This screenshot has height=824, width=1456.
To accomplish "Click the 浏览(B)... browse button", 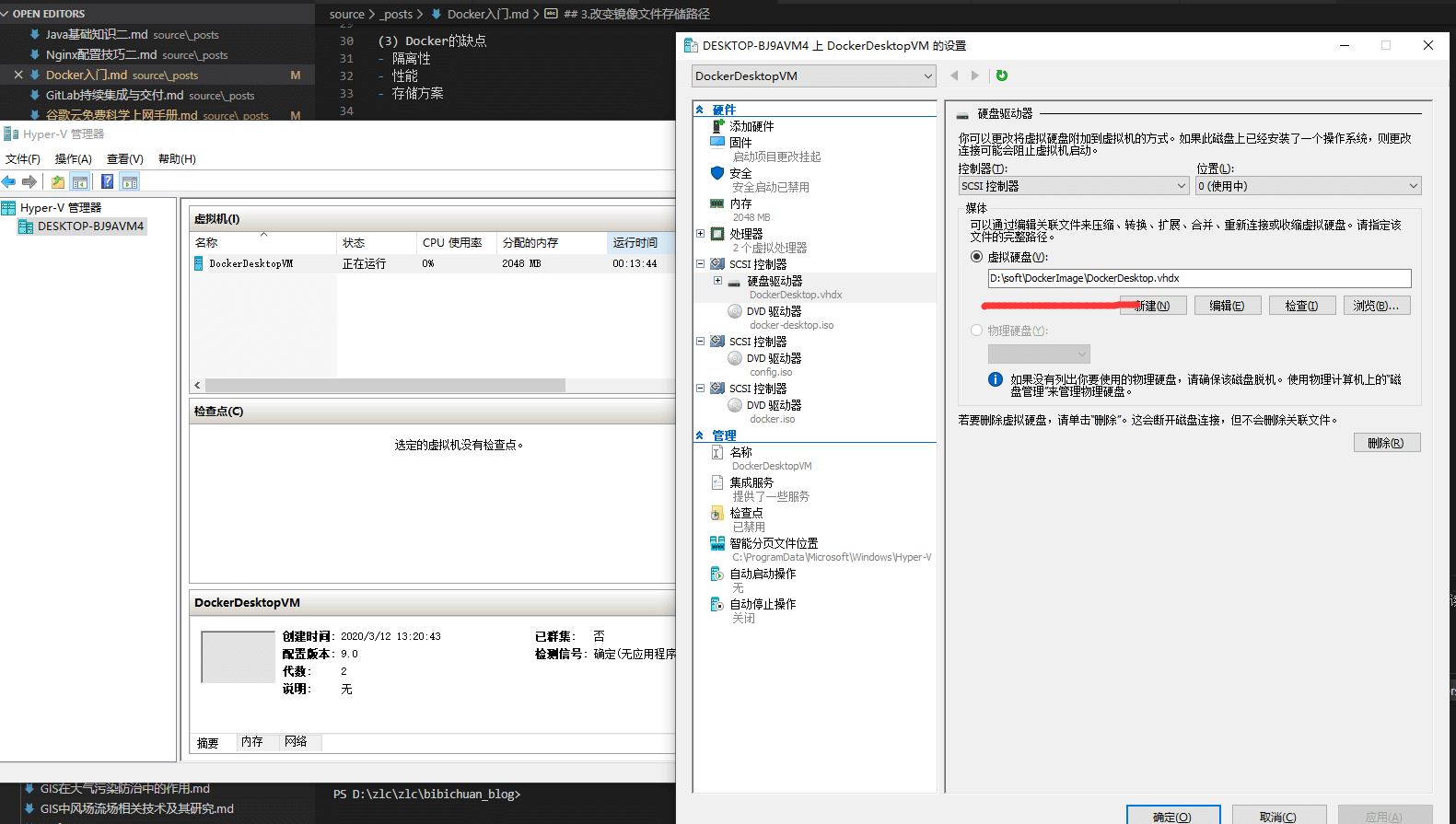I will tap(1376, 306).
